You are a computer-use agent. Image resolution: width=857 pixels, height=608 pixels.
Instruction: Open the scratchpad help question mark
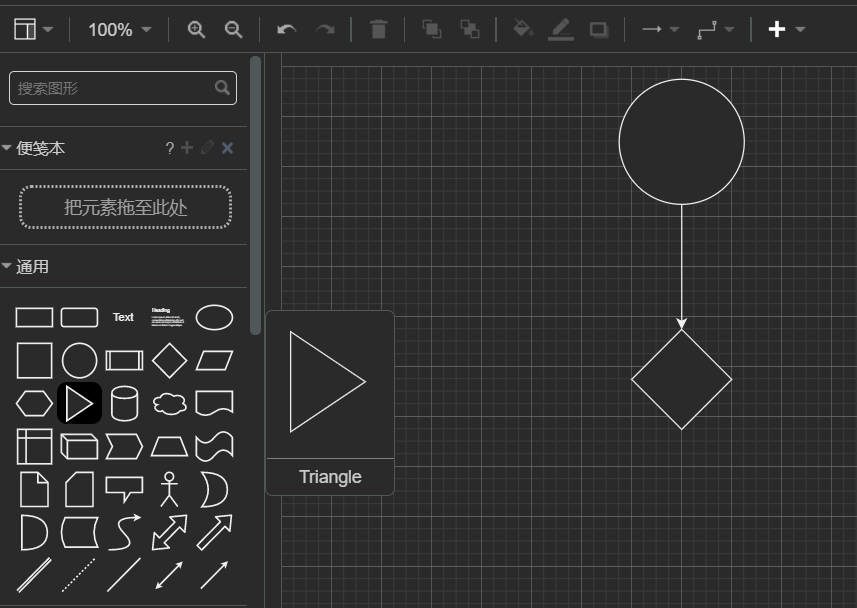point(169,148)
